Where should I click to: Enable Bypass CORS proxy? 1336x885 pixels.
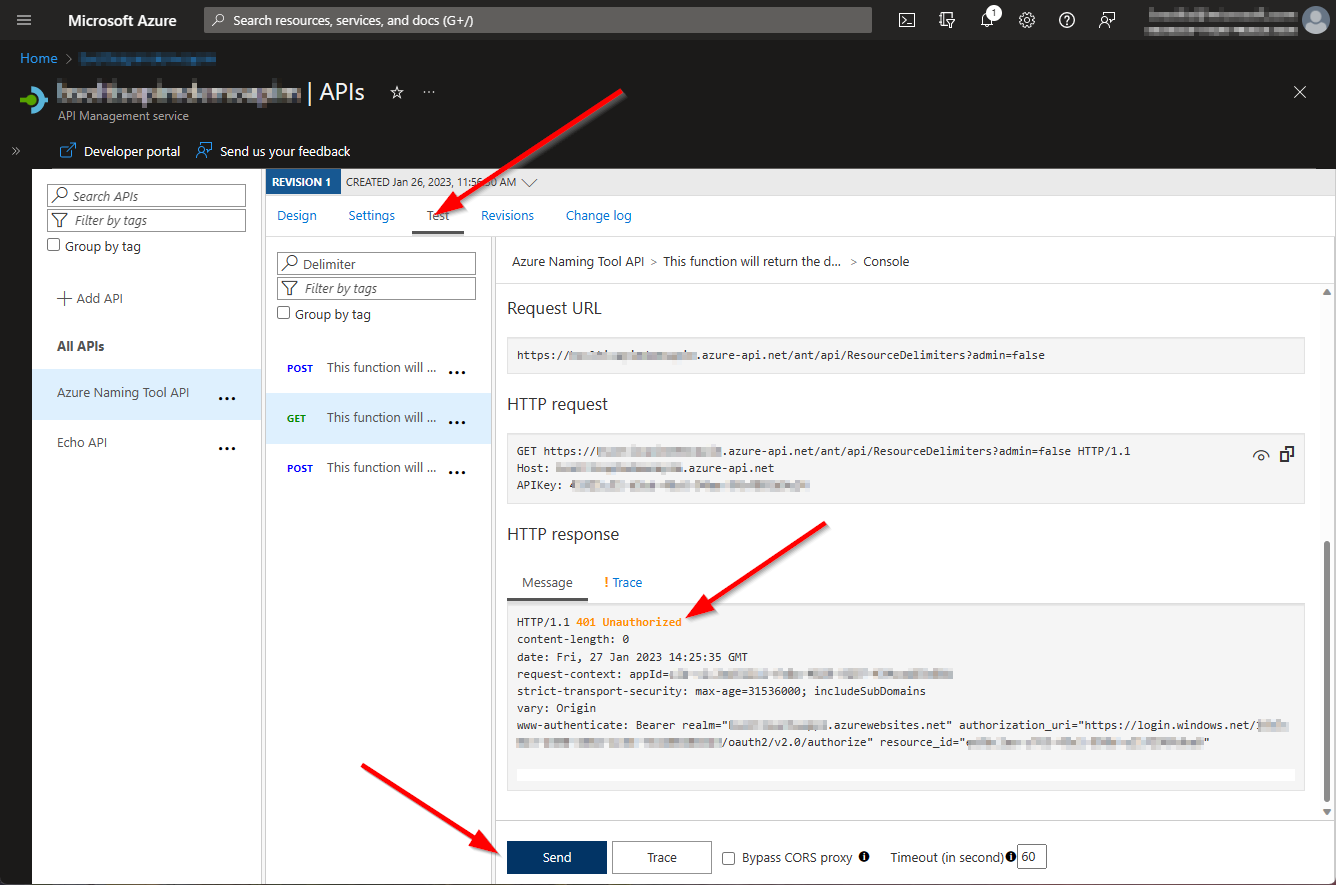(x=728, y=857)
